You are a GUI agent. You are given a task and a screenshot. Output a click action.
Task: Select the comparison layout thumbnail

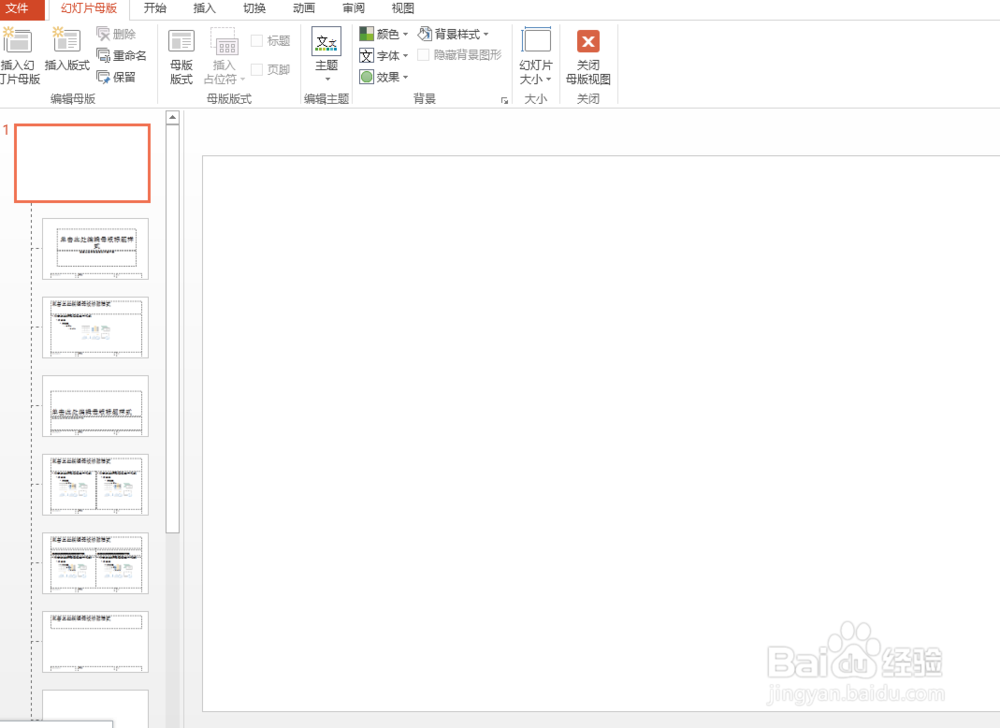pos(96,563)
